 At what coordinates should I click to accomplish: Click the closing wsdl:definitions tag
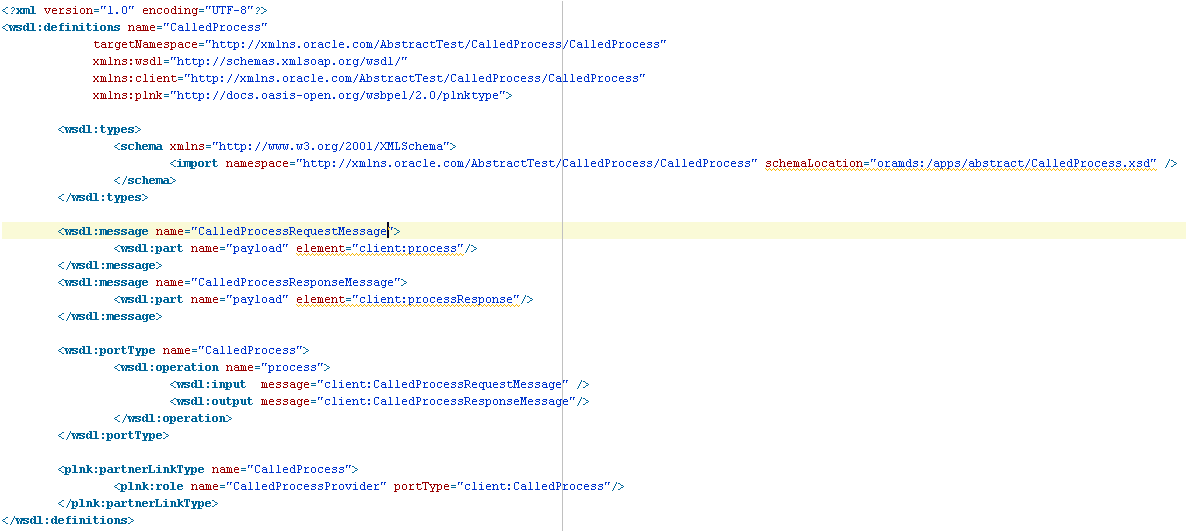point(67,521)
